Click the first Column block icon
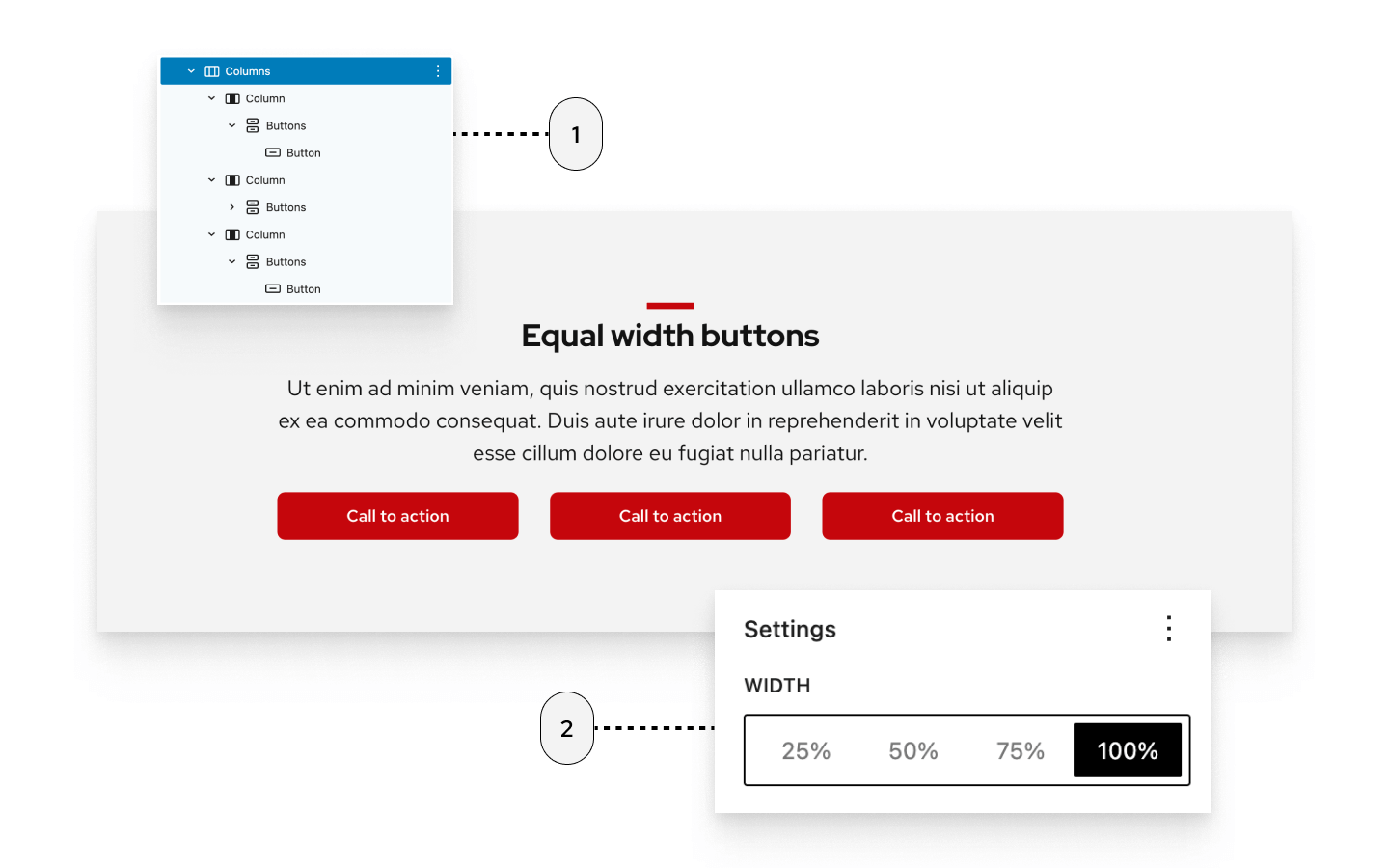Viewport: 1389px width, 868px height. click(x=232, y=98)
